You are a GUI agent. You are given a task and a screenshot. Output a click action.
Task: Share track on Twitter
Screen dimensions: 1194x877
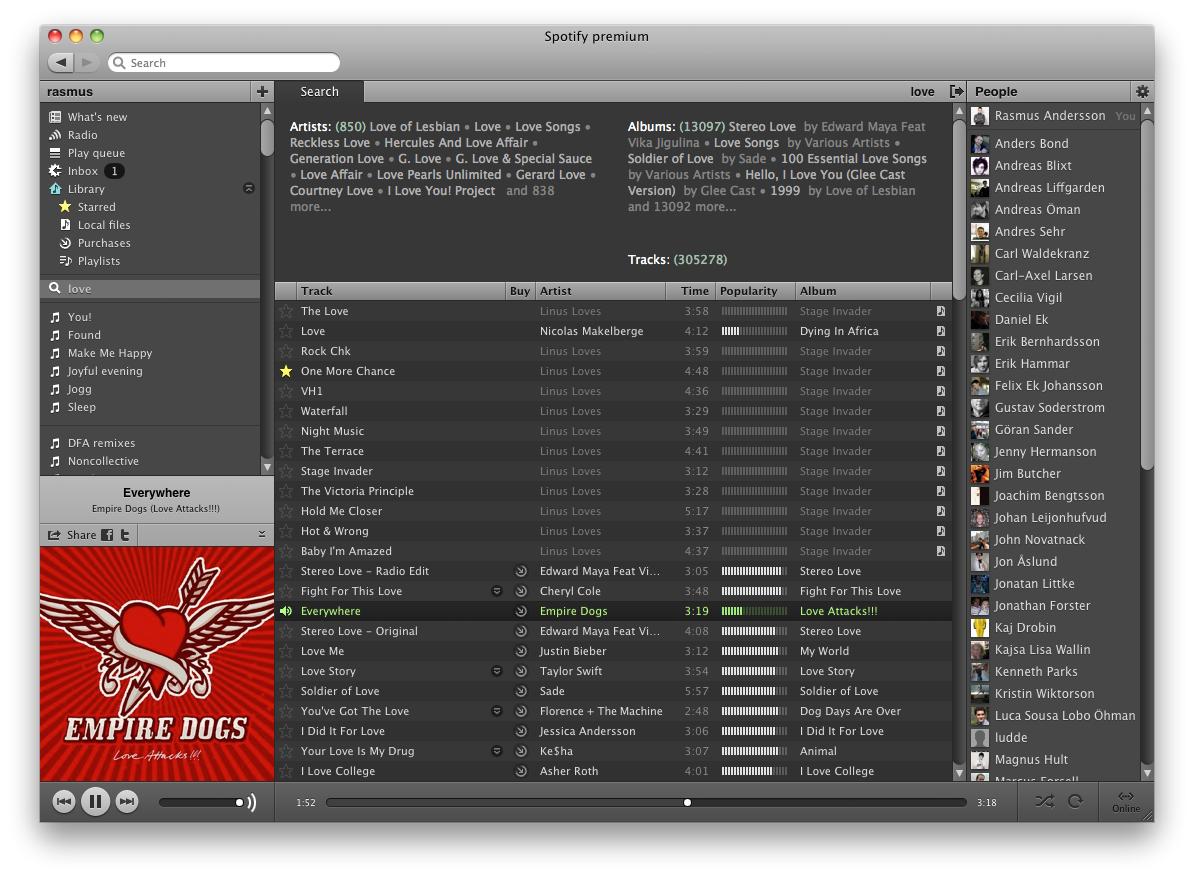(125, 535)
